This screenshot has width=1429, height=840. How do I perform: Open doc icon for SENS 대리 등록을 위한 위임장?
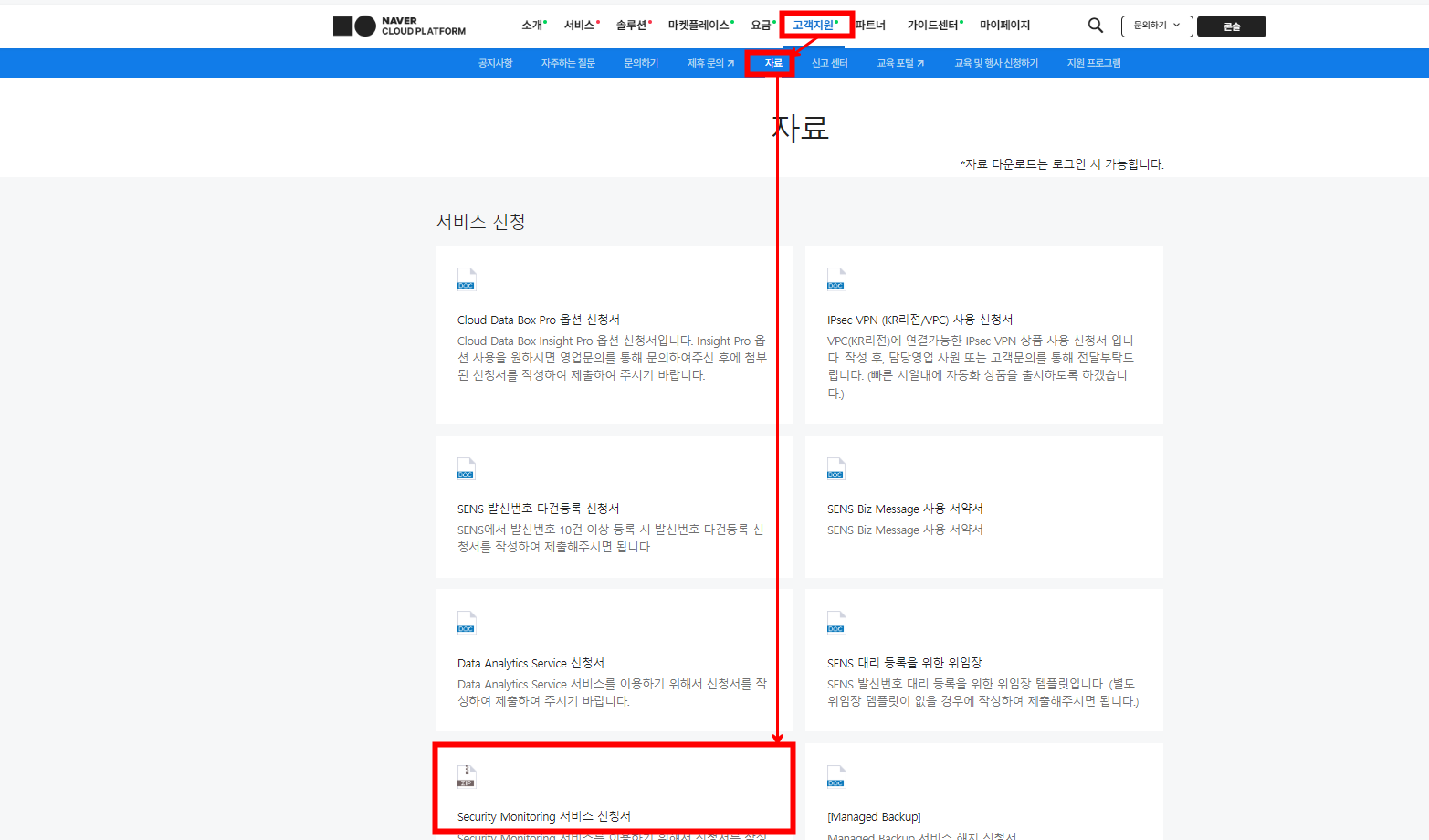836,623
